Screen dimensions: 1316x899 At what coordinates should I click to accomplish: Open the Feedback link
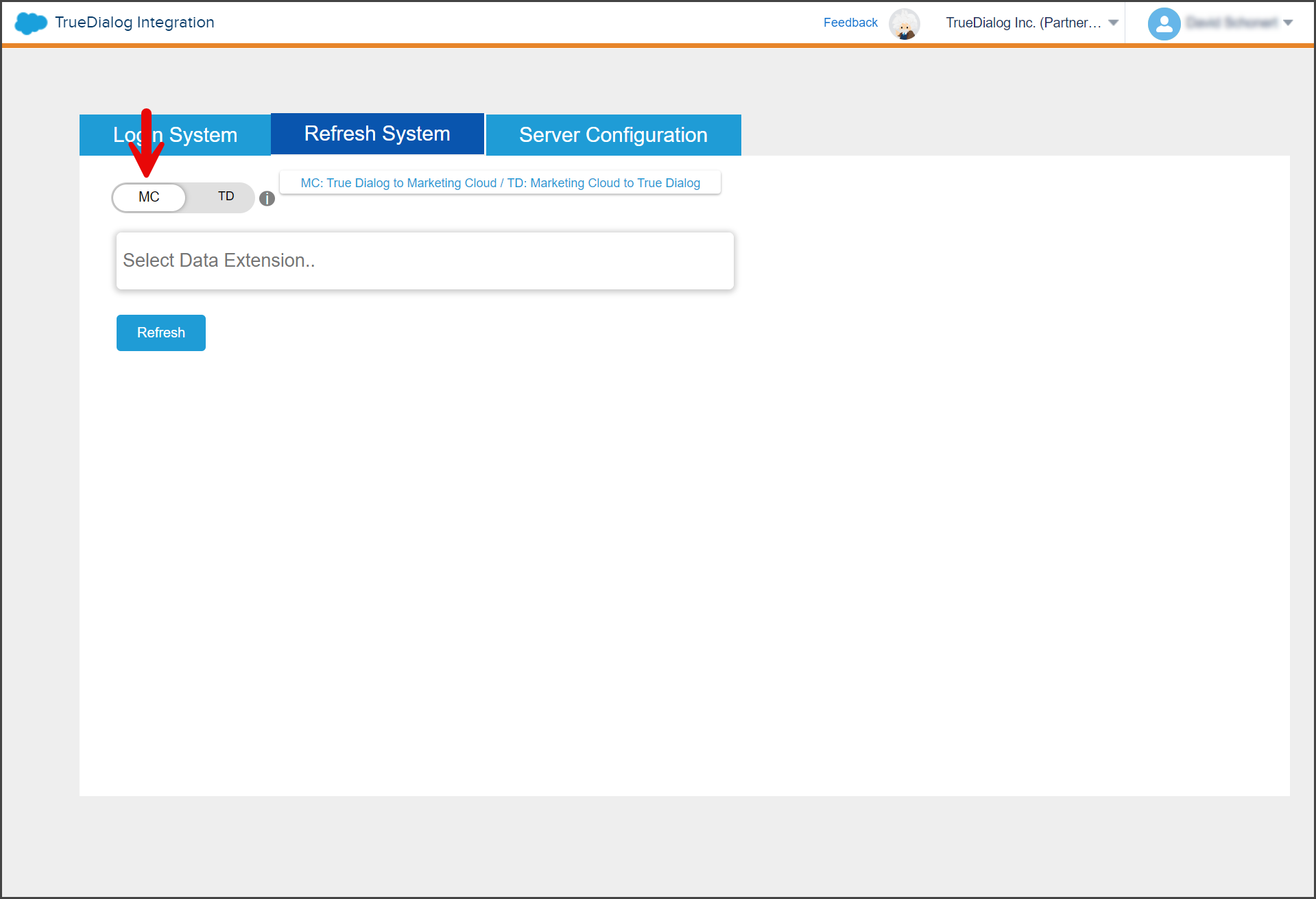tap(850, 23)
